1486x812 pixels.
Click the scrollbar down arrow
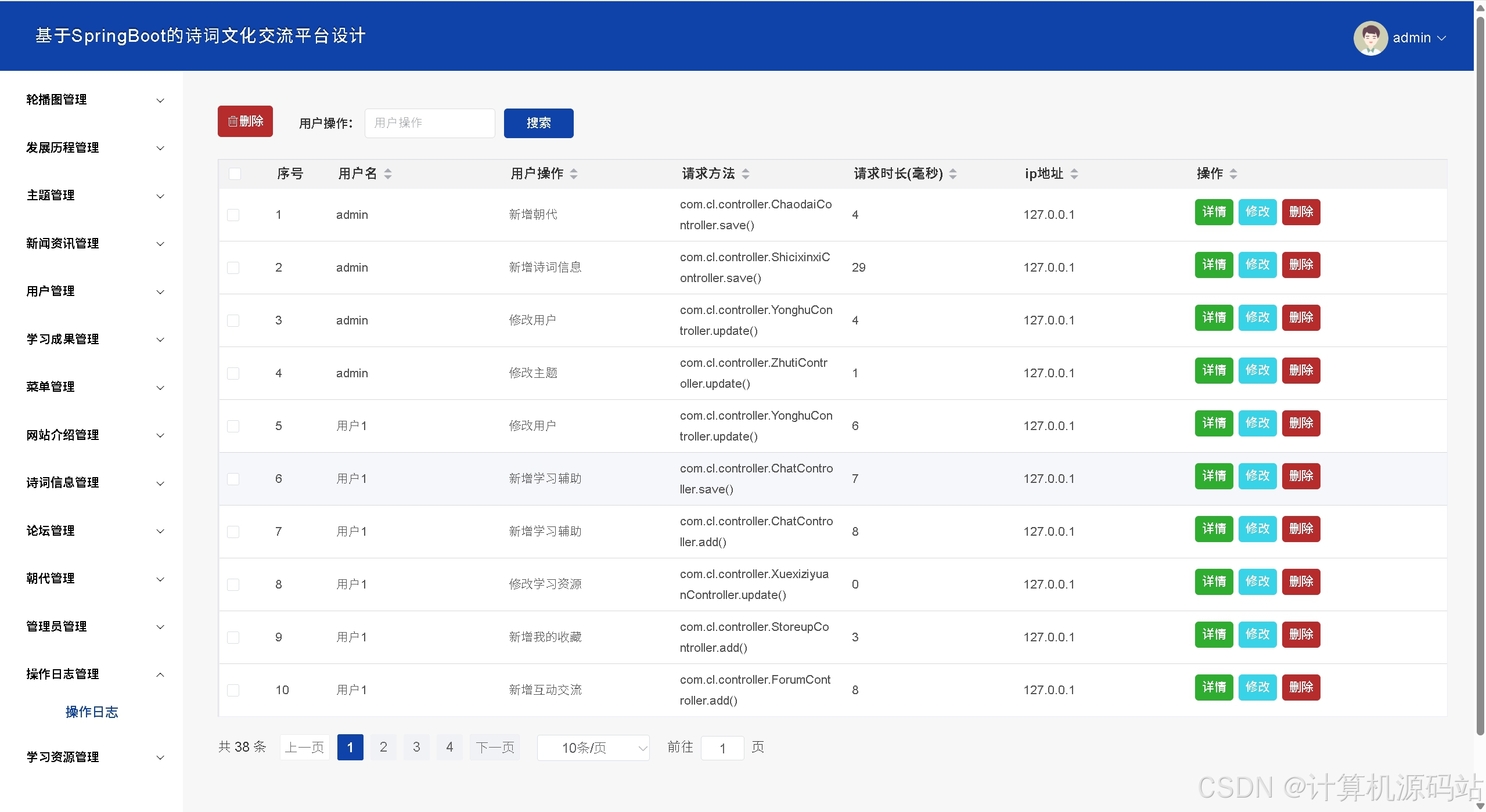click(x=1480, y=806)
